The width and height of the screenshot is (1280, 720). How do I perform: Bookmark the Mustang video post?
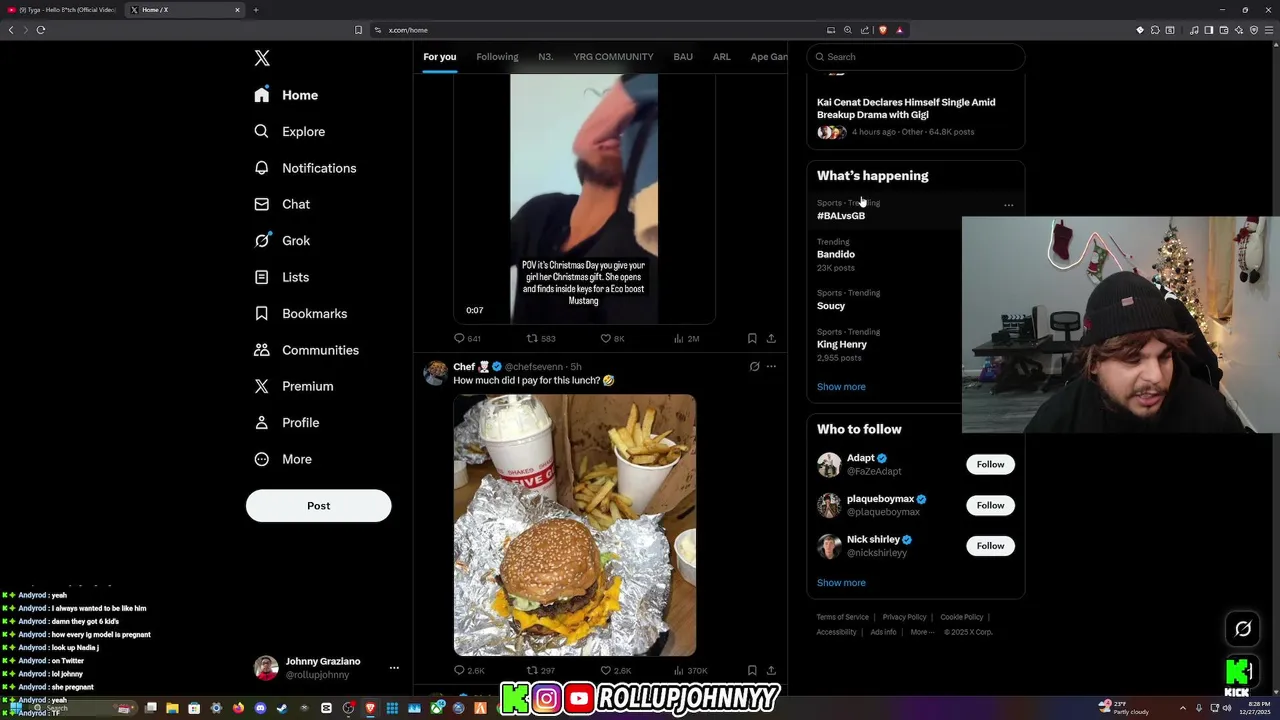752,338
